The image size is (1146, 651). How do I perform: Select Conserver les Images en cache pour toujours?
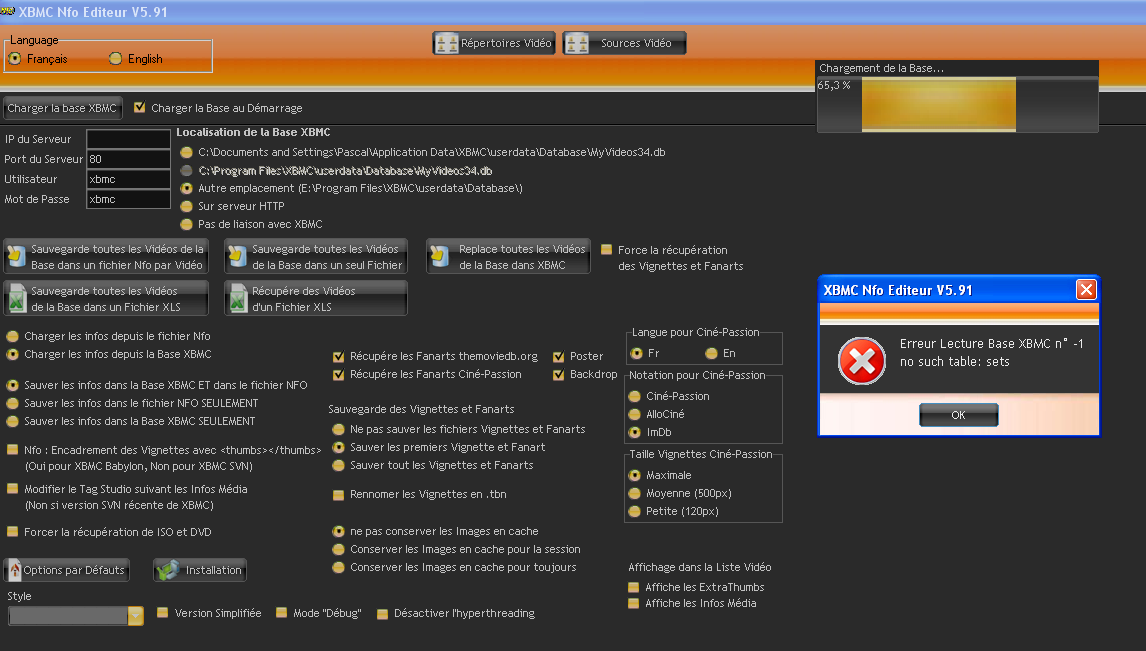[x=338, y=568]
